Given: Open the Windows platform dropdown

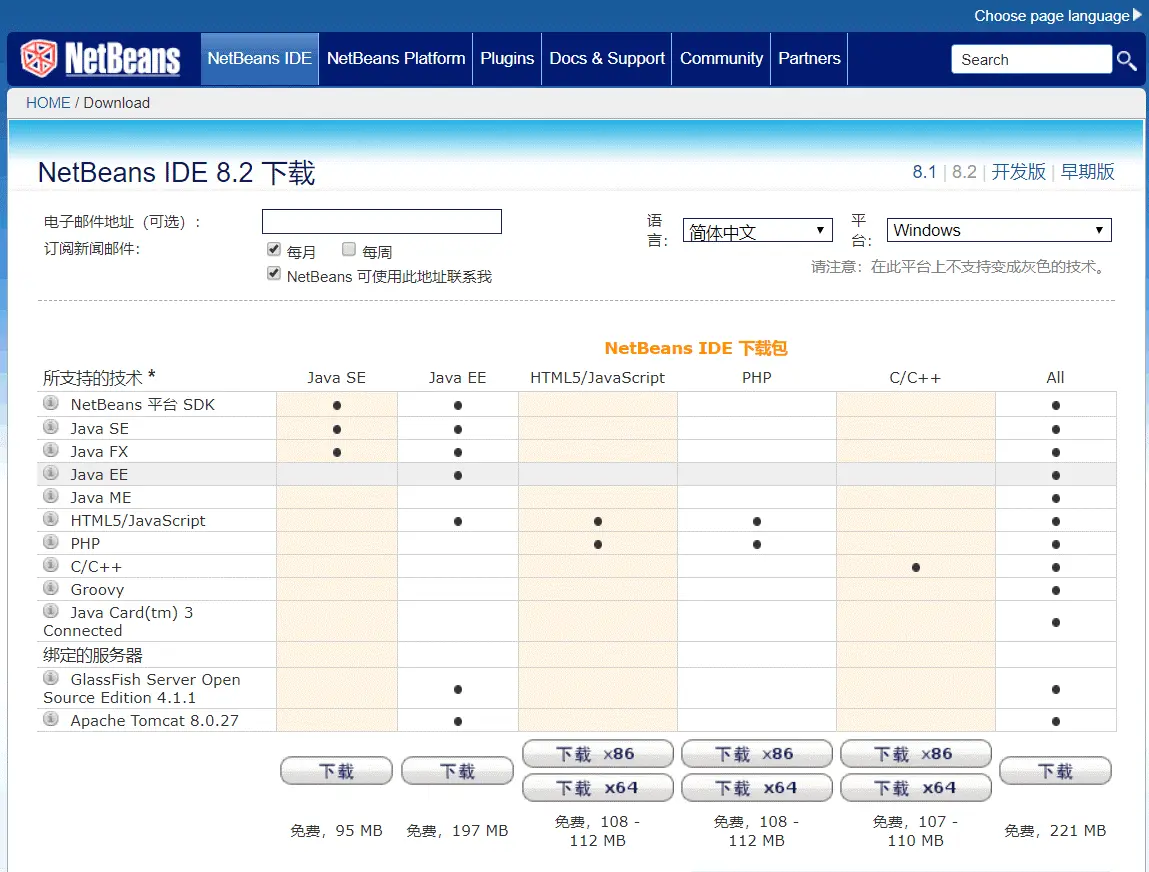Looking at the screenshot, I should coord(999,230).
